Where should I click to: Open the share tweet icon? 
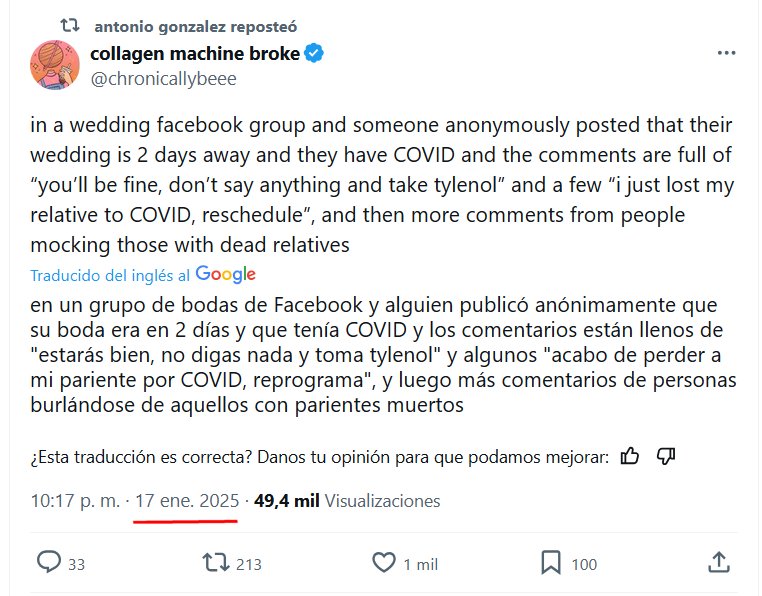click(718, 563)
